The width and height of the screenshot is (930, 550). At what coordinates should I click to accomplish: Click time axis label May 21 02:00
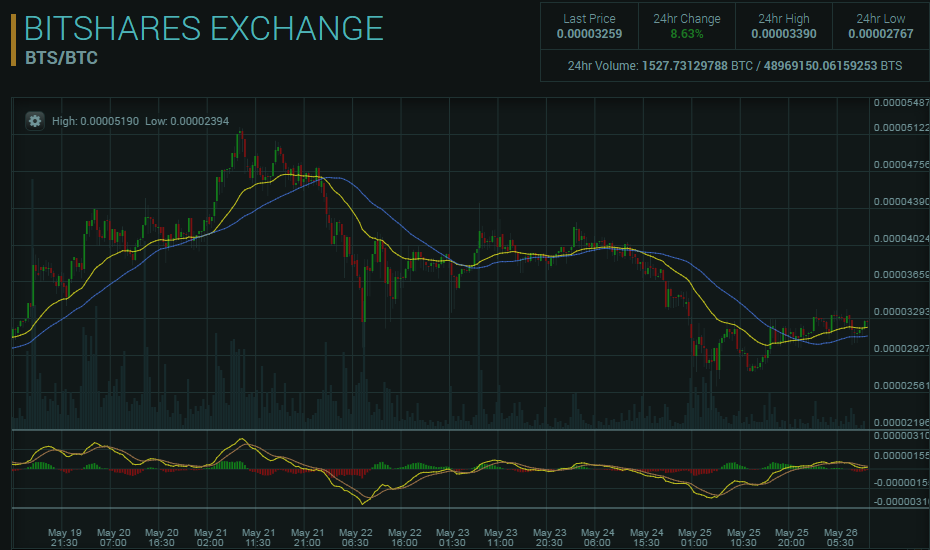(210, 538)
